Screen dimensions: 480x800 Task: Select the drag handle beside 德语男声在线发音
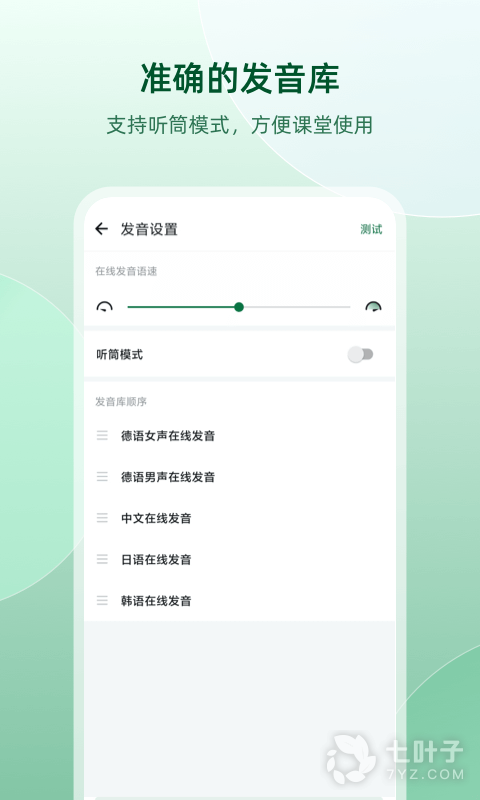click(102, 477)
